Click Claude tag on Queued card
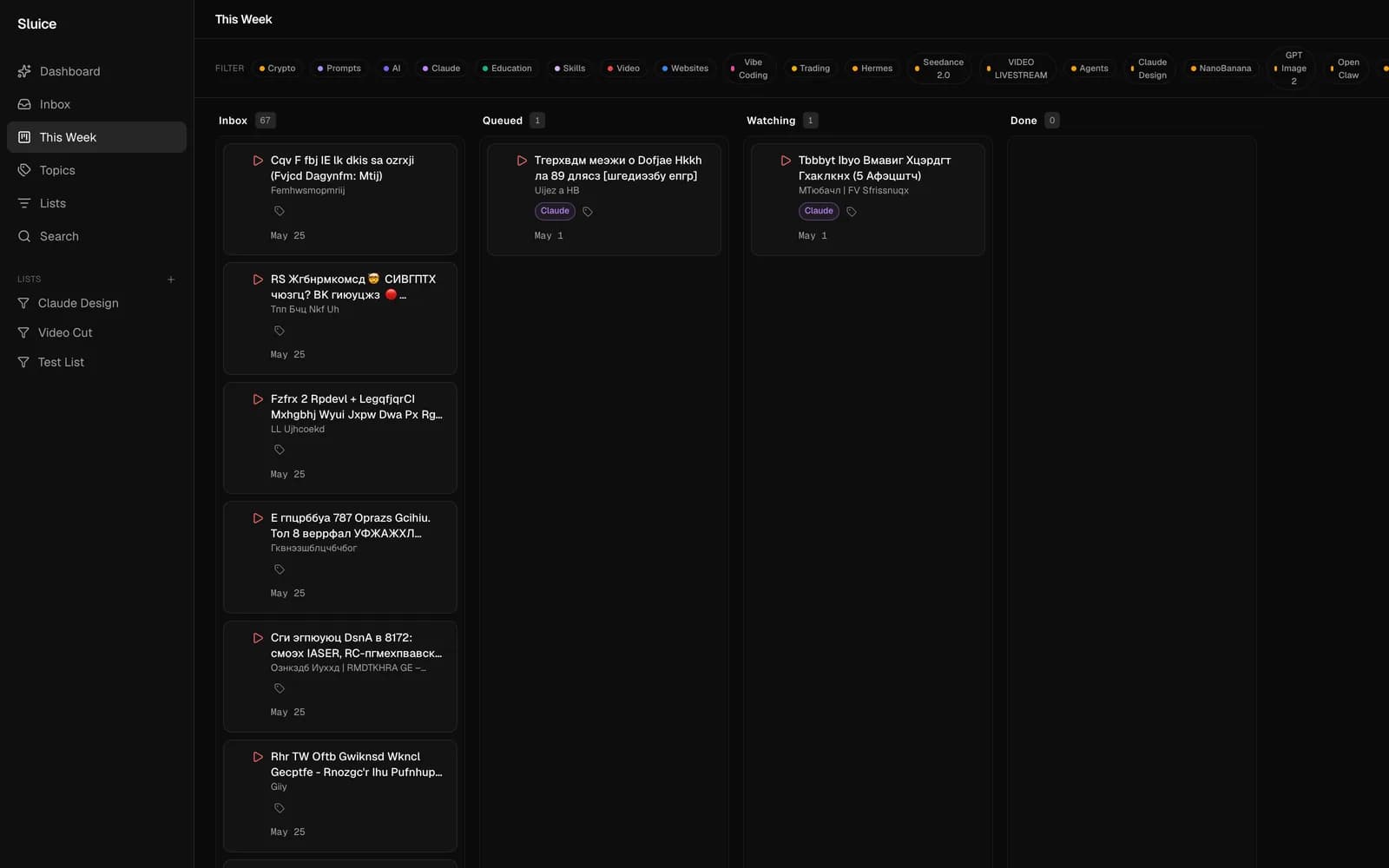 point(555,211)
